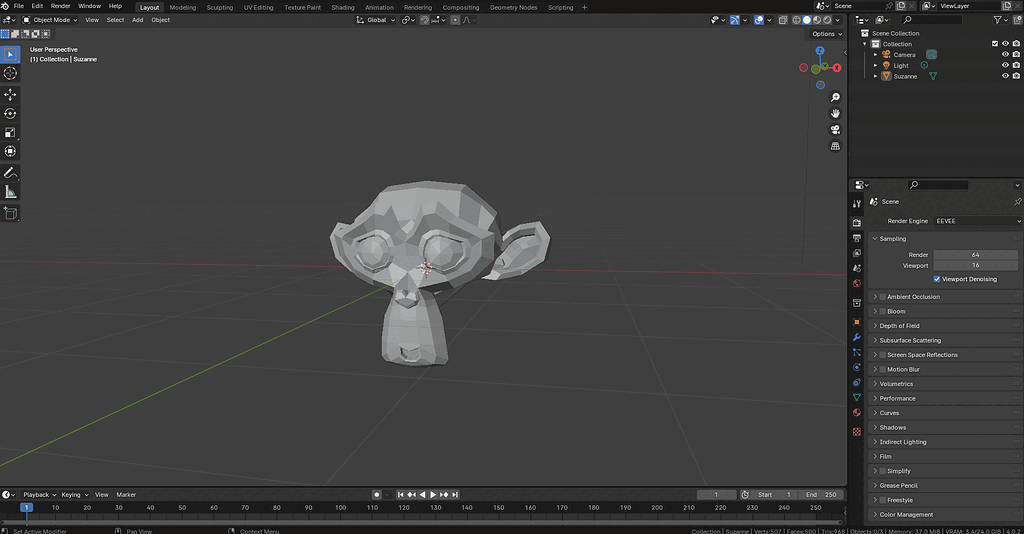
Task: Select rendered viewport shading
Action: pyautogui.click(x=827, y=20)
